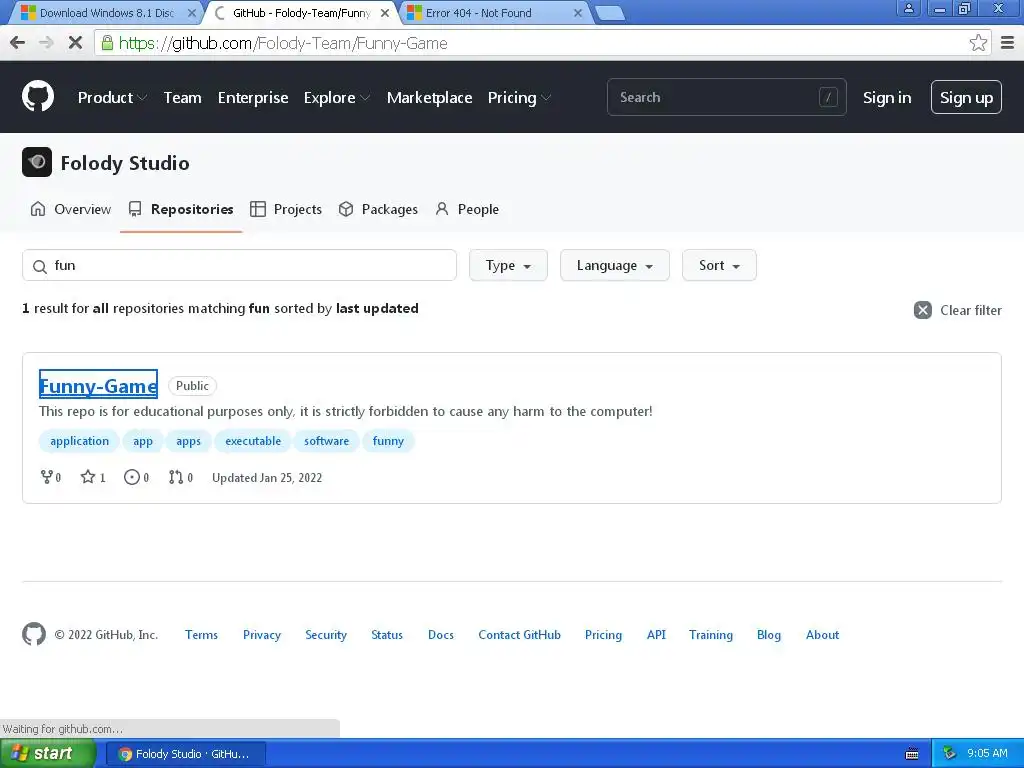
Task: Open the Terms footer link
Action: 201,634
